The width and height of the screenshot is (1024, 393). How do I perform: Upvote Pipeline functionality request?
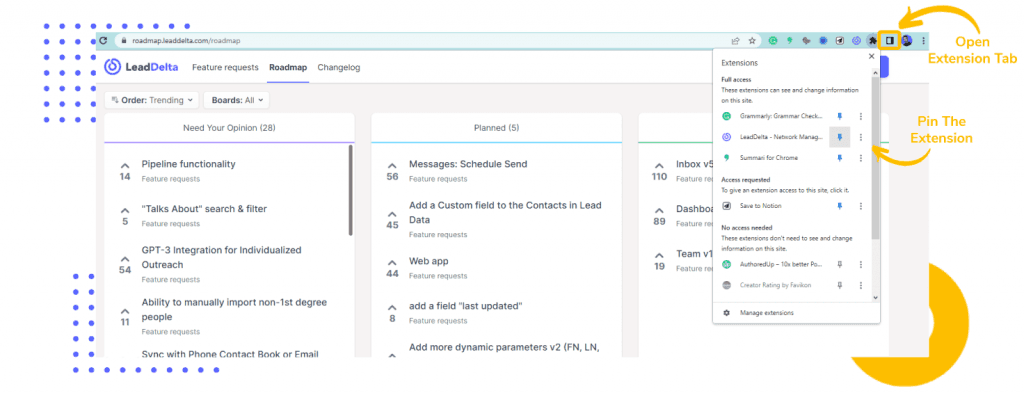click(125, 166)
